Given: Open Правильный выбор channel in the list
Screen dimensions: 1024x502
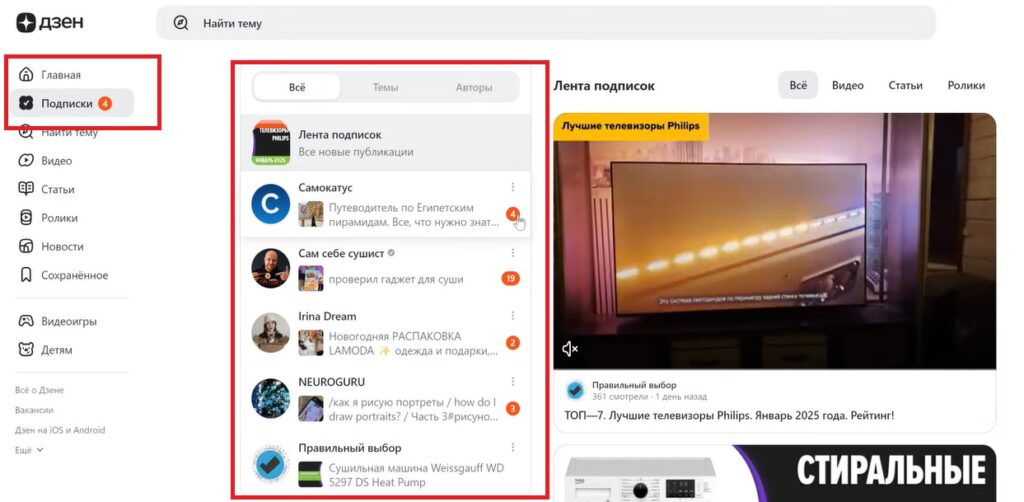Looking at the screenshot, I should click(x=349, y=448).
